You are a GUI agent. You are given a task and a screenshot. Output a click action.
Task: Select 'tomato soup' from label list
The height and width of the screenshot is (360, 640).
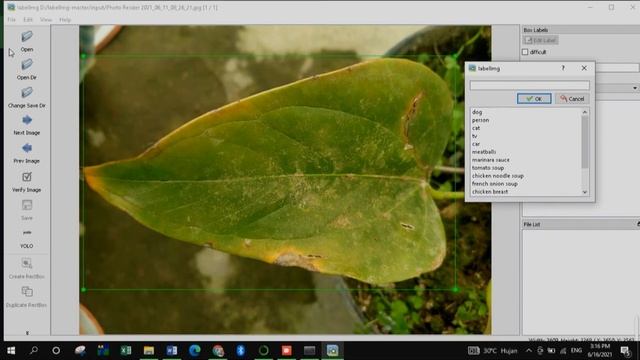click(x=488, y=168)
